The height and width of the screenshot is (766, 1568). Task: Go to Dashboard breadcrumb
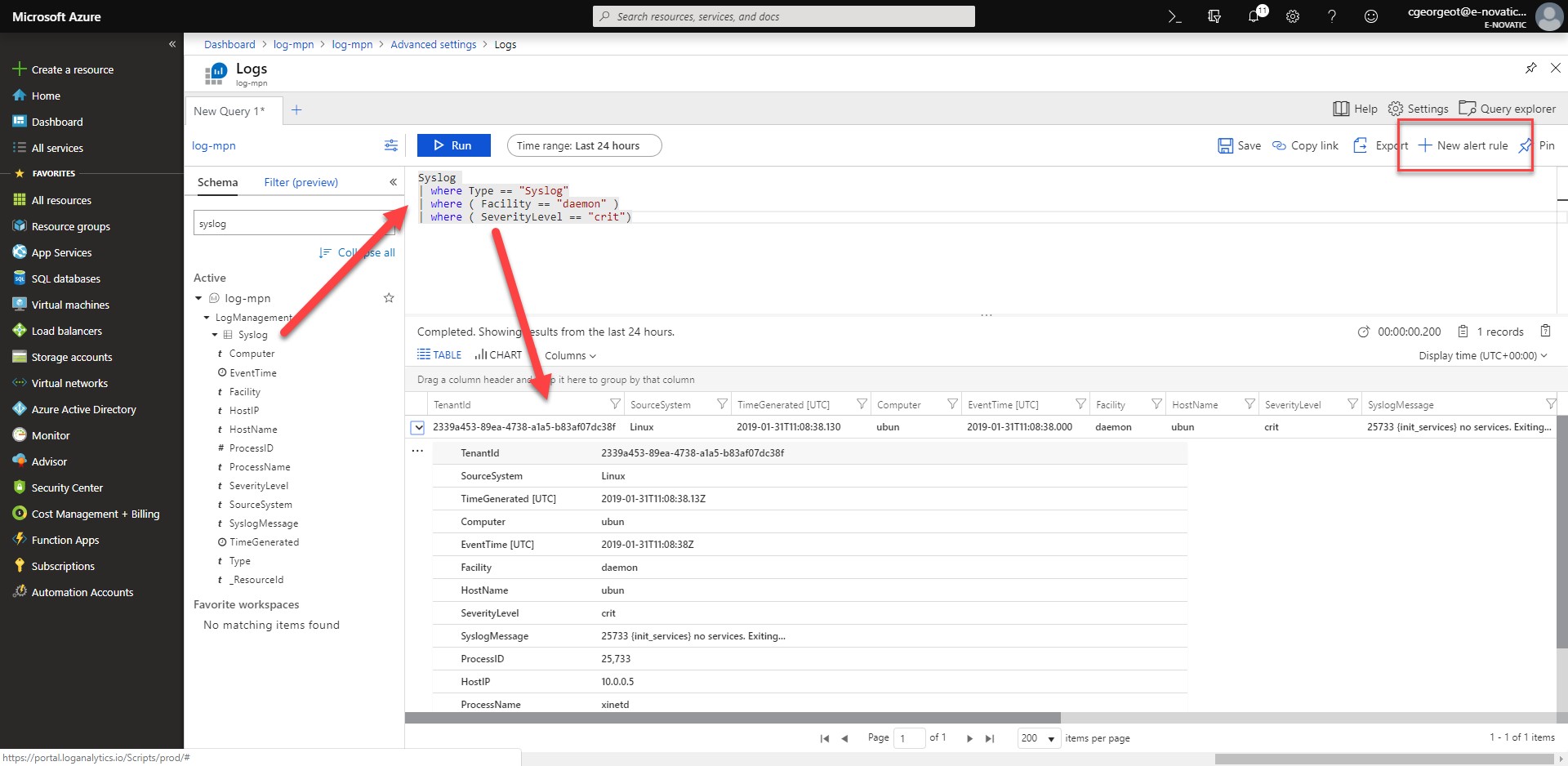[229, 44]
